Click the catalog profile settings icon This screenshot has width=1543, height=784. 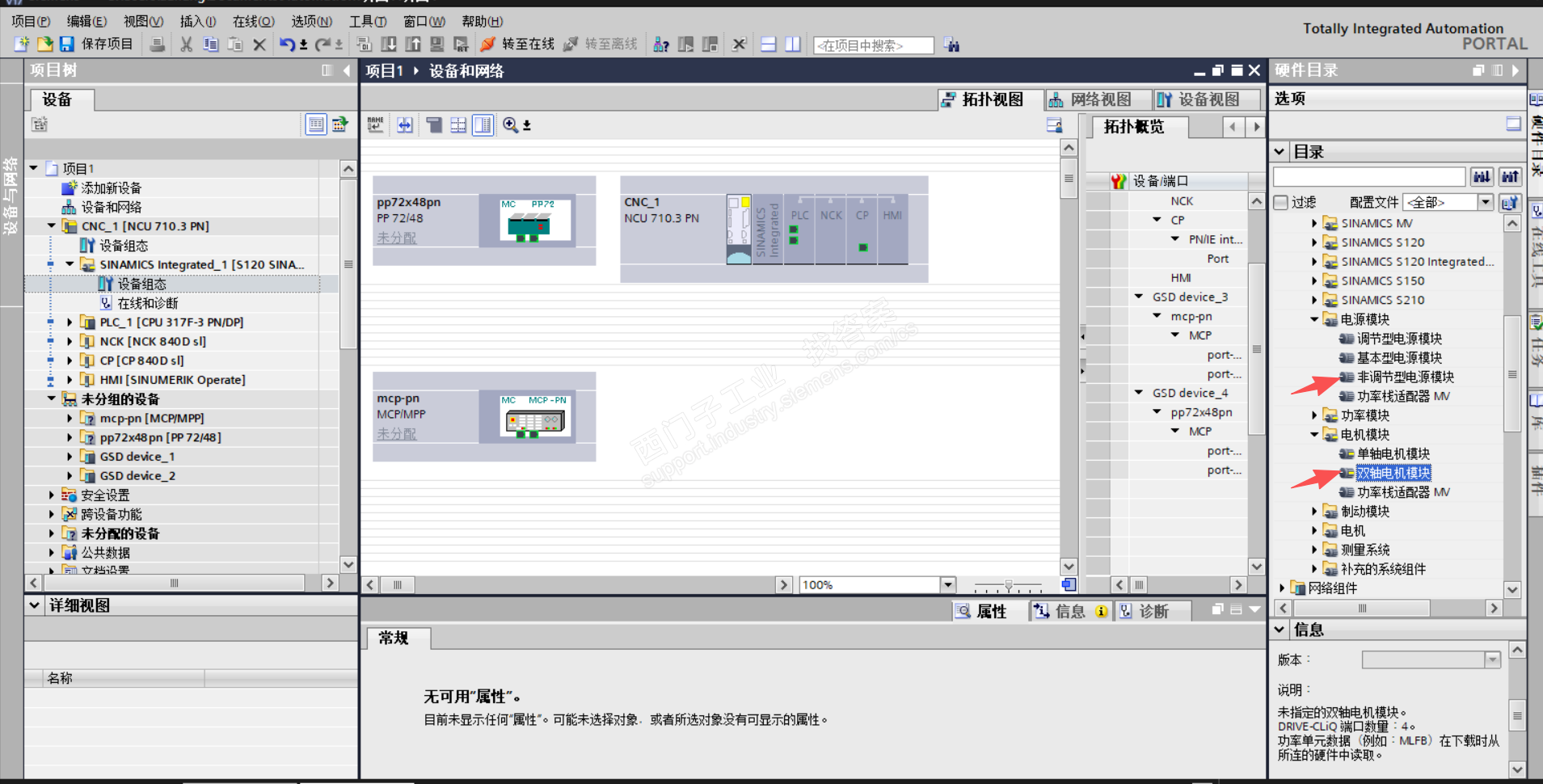pos(1510,202)
